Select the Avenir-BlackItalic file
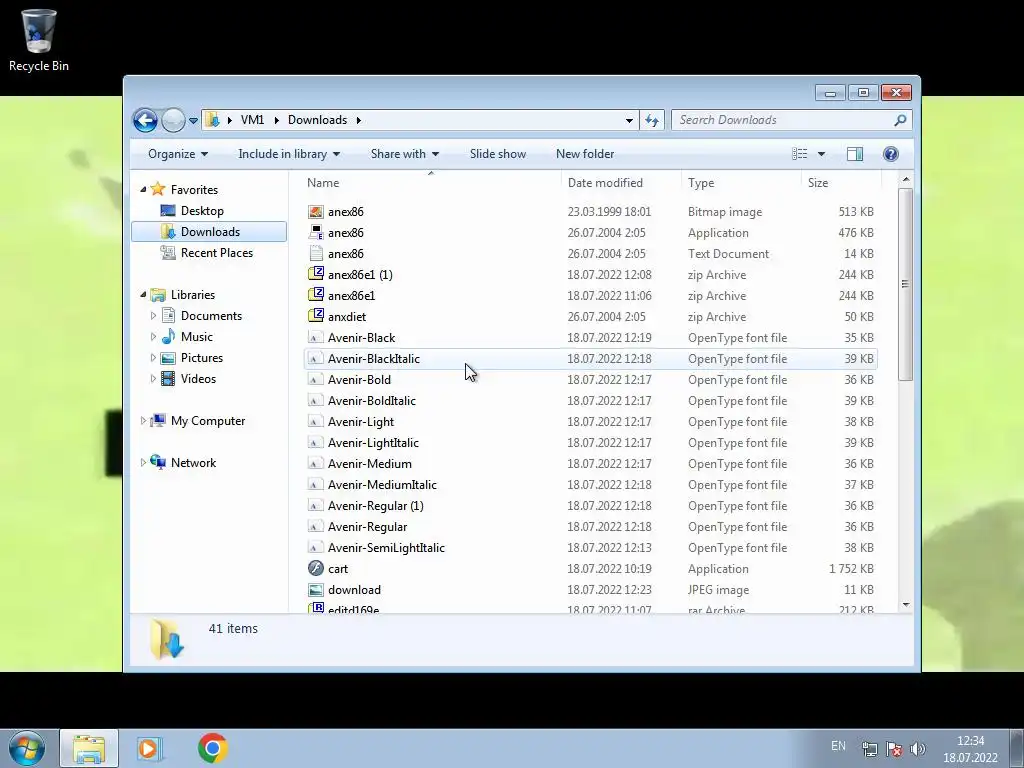The width and height of the screenshot is (1024, 768). (590, 359)
